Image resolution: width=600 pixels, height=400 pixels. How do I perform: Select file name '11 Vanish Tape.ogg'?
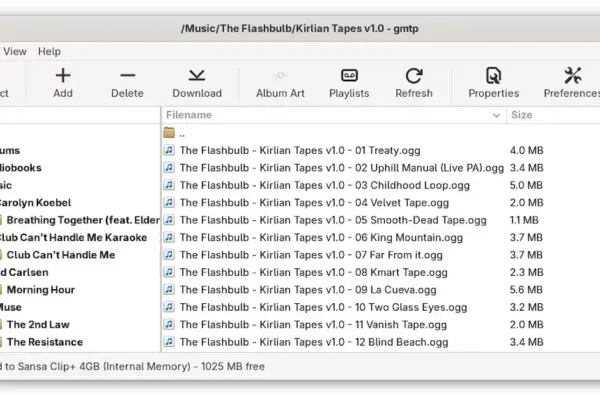[313, 325]
